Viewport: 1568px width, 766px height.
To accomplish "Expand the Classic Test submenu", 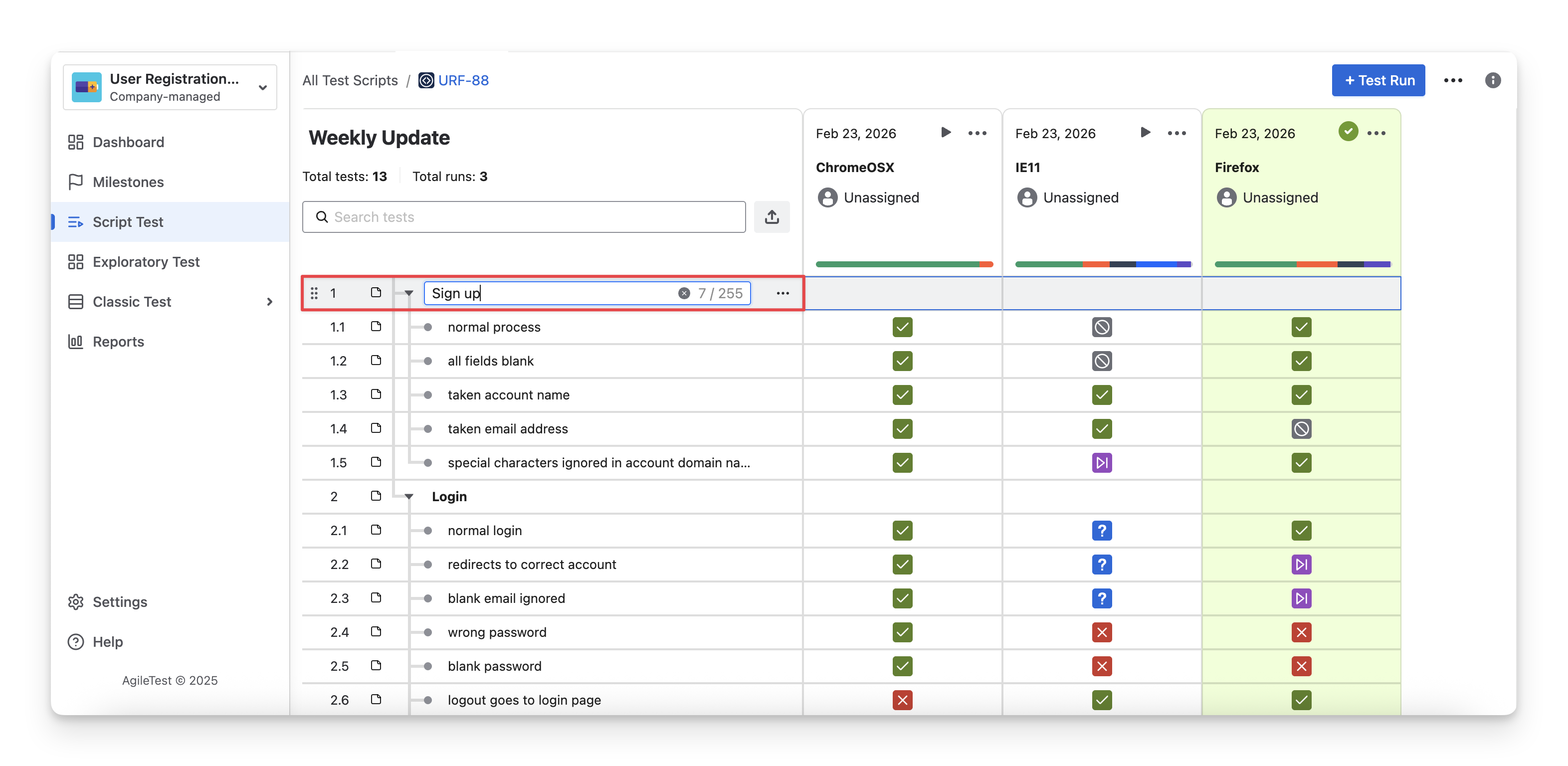I will pos(269,302).
